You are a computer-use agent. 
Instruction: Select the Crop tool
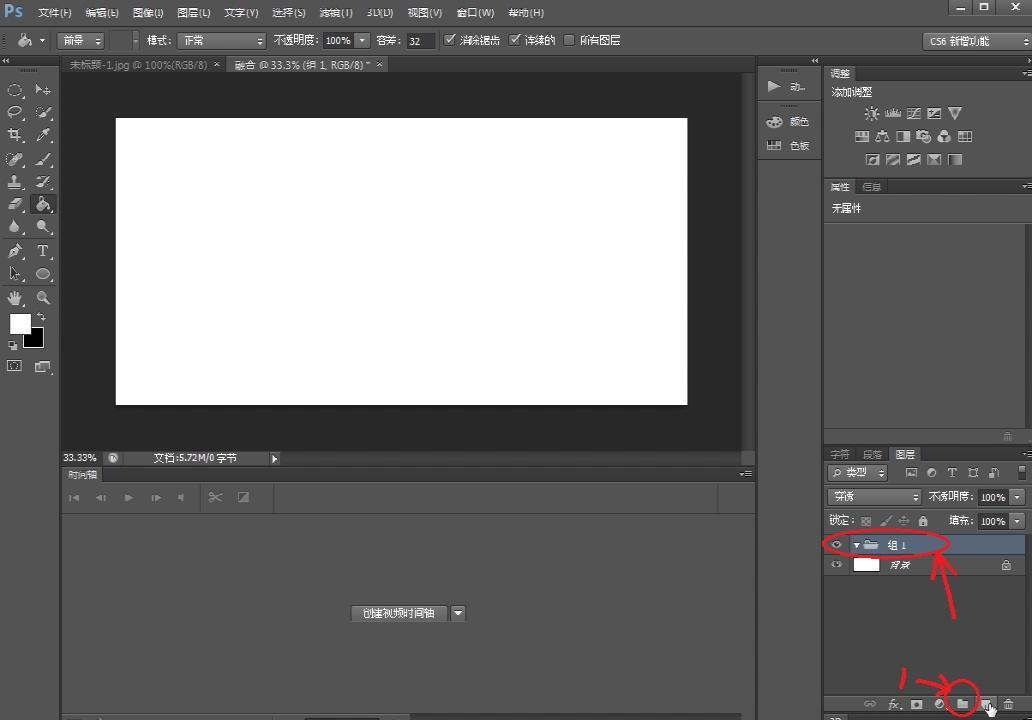tap(15, 136)
